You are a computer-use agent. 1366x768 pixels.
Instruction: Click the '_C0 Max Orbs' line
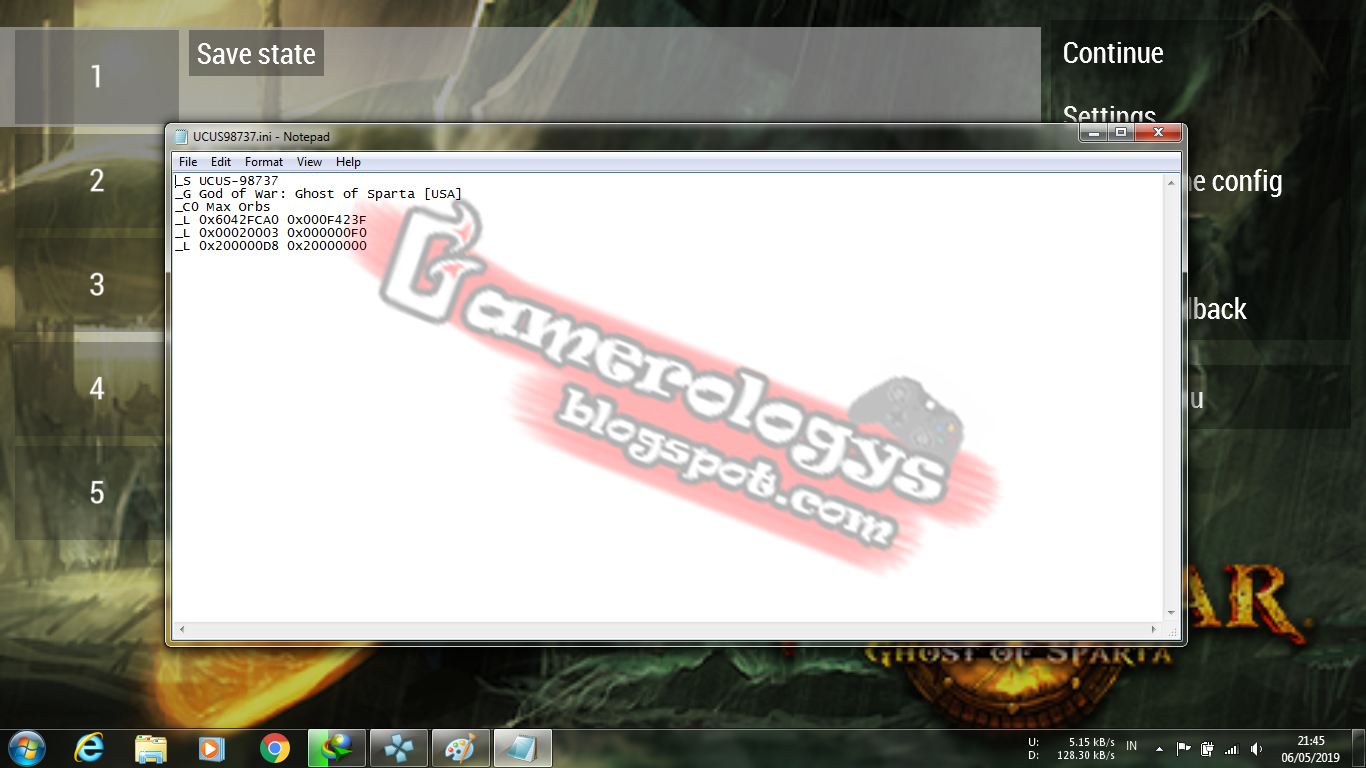pos(222,207)
